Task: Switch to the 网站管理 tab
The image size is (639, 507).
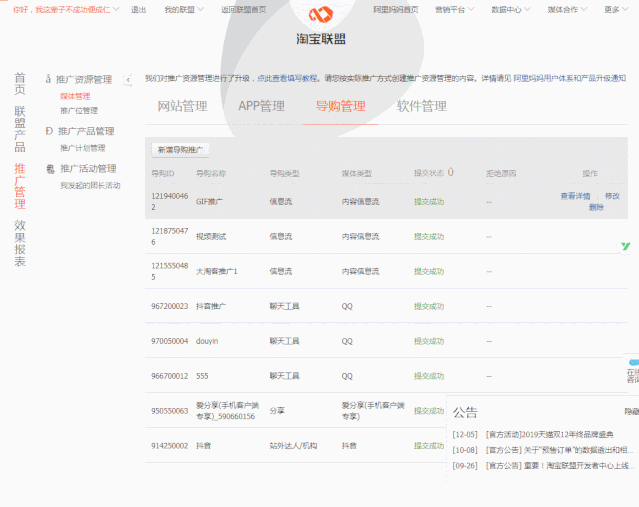Action: pos(183,106)
